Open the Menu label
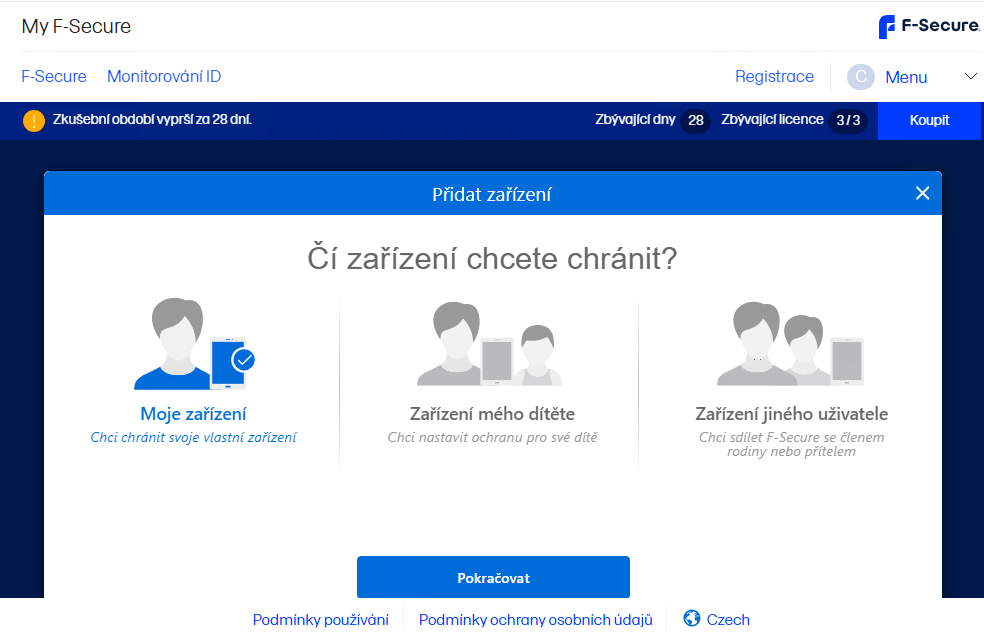Image resolution: width=984 pixels, height=642 pixels. [906, 77]
